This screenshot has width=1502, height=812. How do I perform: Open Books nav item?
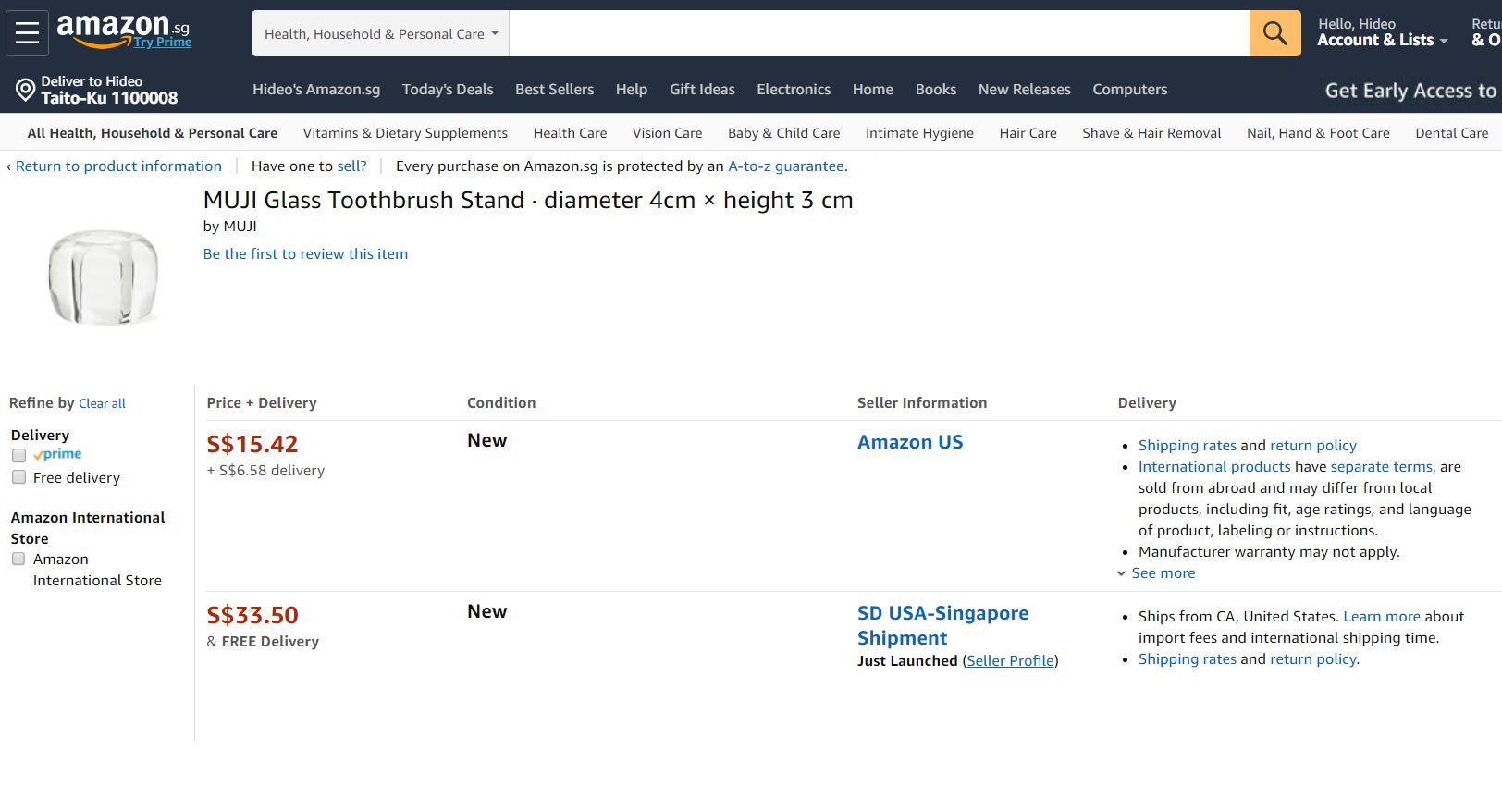click(936, 90)
